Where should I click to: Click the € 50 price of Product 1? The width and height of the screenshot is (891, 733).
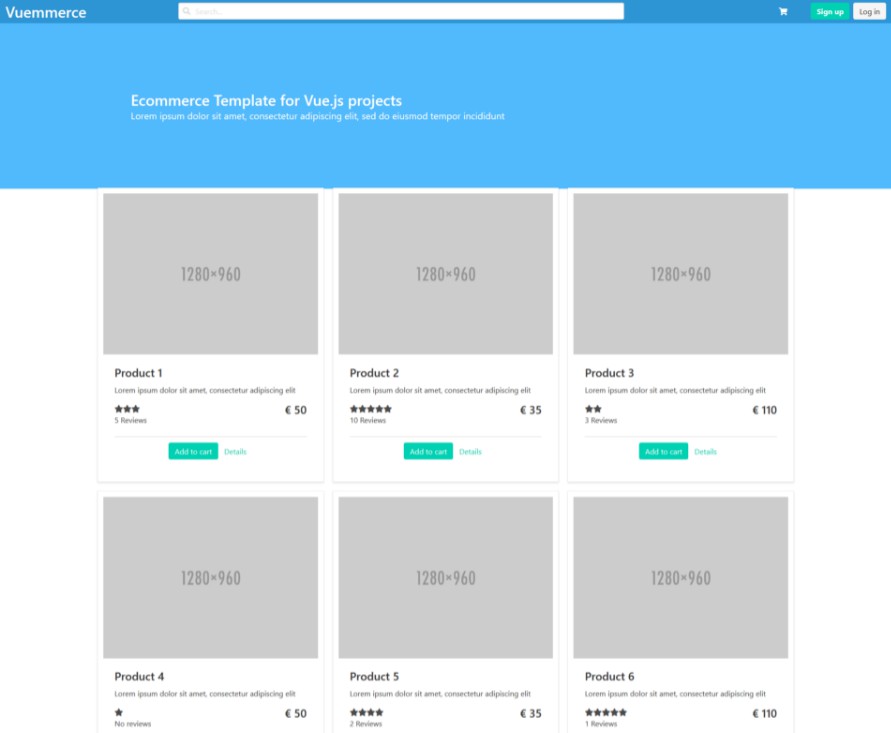tap(295, 410)
